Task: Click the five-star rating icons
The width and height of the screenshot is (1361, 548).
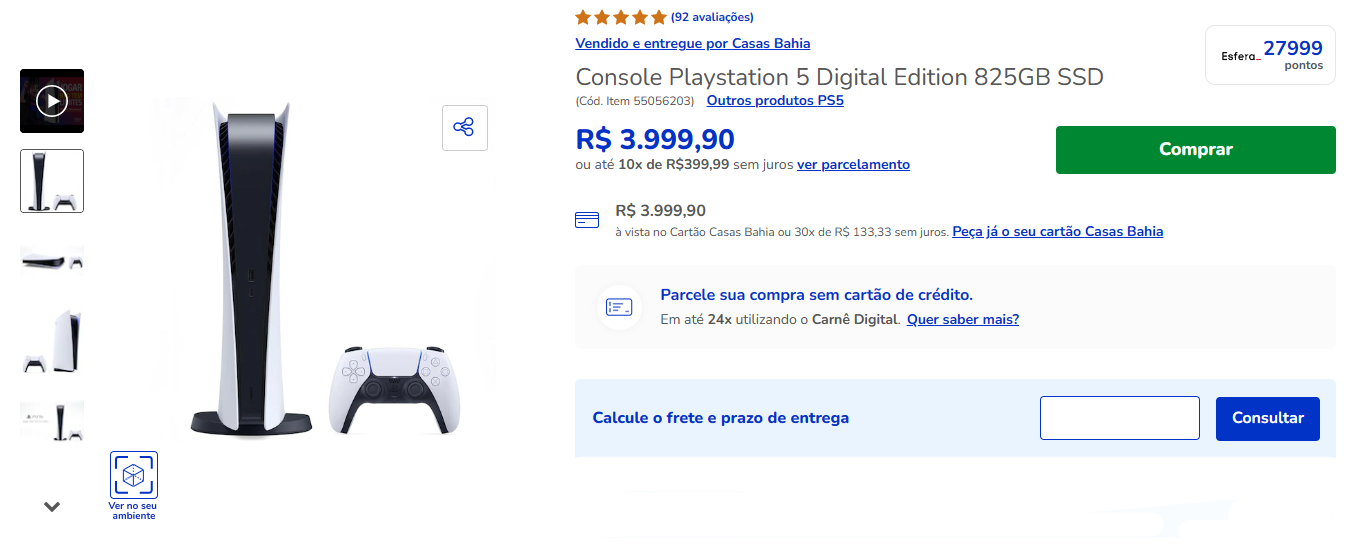Action: [x=621, y=17]
